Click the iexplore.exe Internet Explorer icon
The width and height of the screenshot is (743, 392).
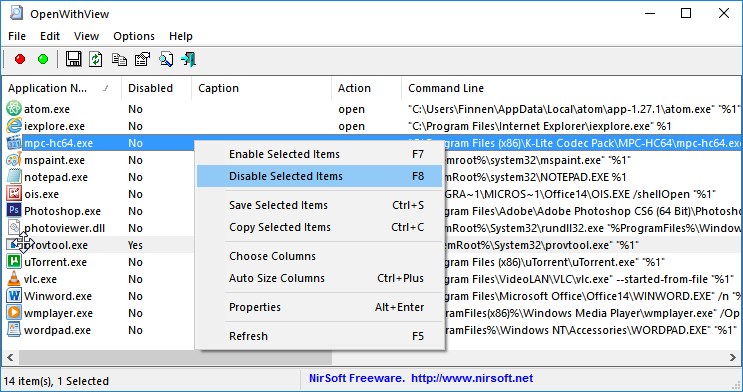click(14, 126)
